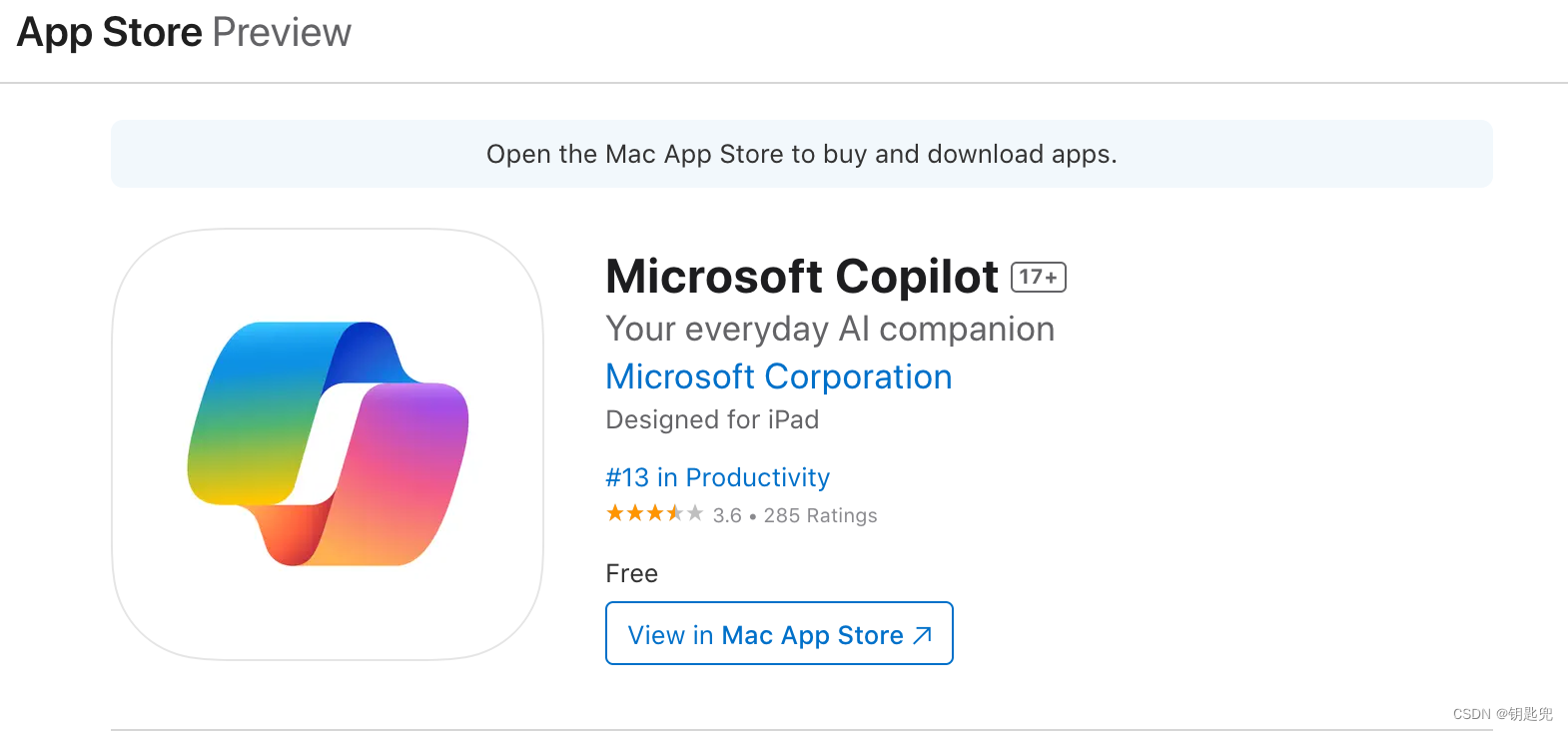
Task: Click the Designed for iPad text
Action: pos(713,419)
